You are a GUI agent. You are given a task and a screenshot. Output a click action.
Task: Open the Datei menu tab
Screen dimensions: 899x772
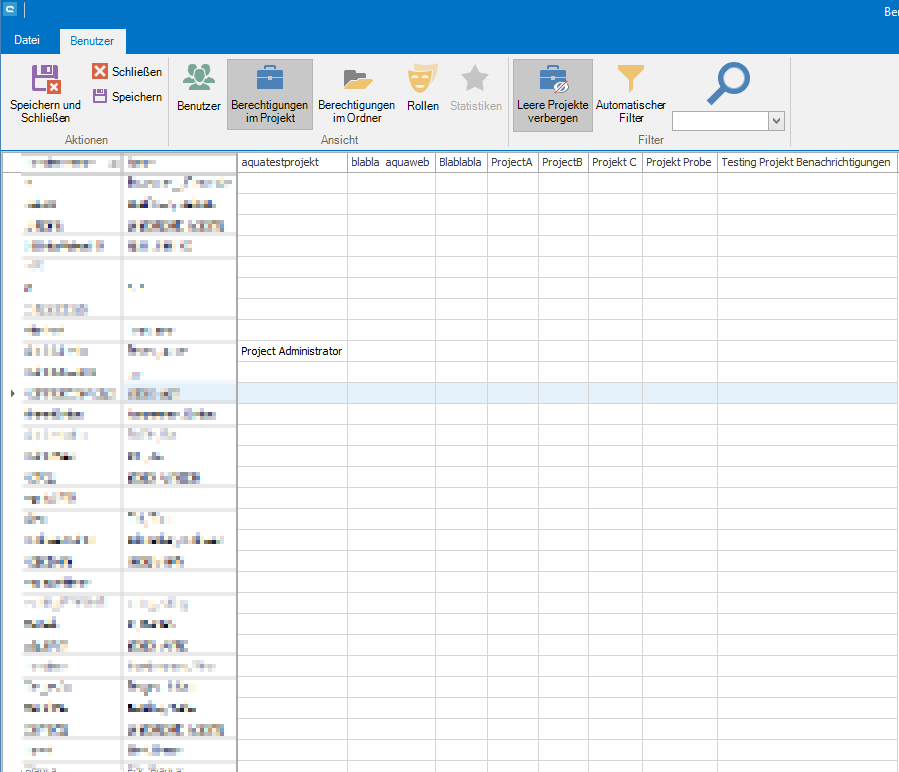pos(28,41)
